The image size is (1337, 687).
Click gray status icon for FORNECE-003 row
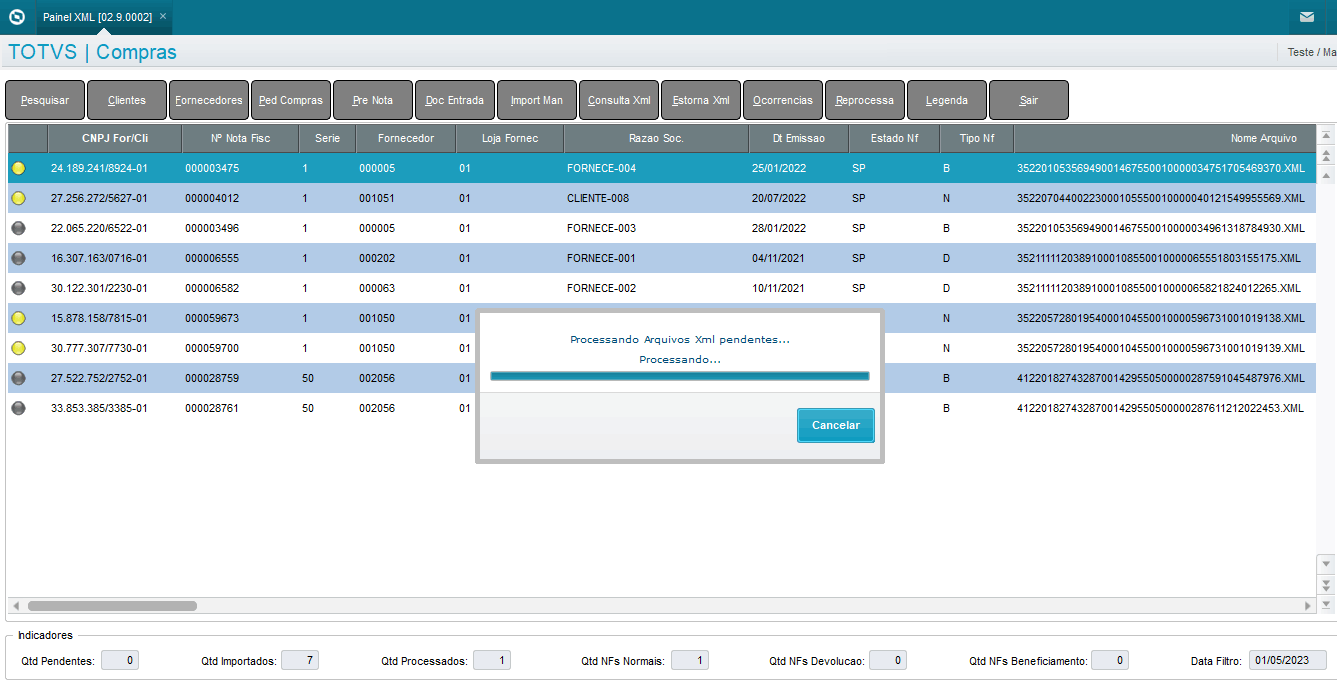pyautogui.click(x=18, y=228)
